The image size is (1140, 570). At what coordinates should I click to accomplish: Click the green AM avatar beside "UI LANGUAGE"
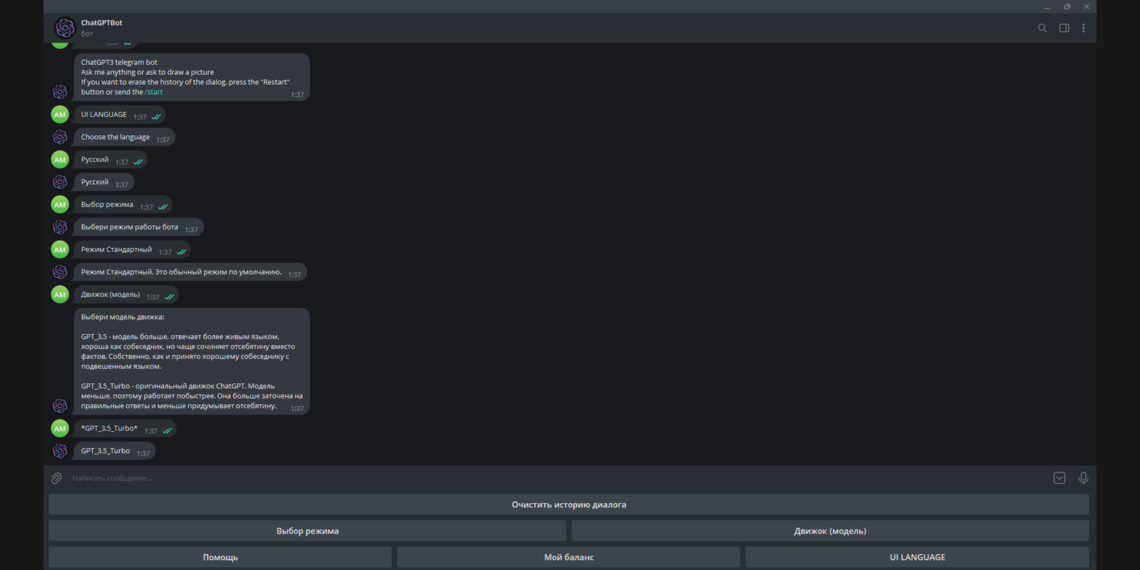[60, 115]
